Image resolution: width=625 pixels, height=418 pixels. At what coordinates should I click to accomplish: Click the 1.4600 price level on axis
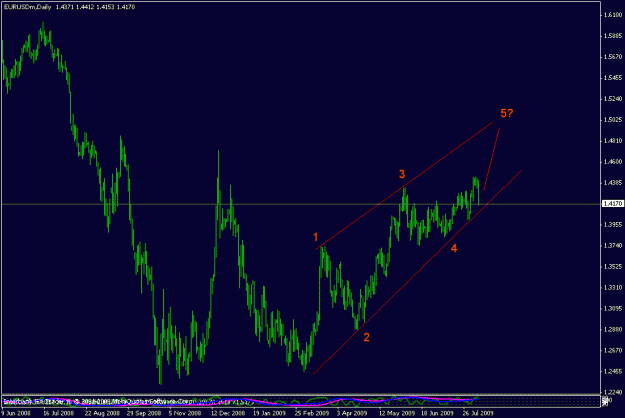613,162
